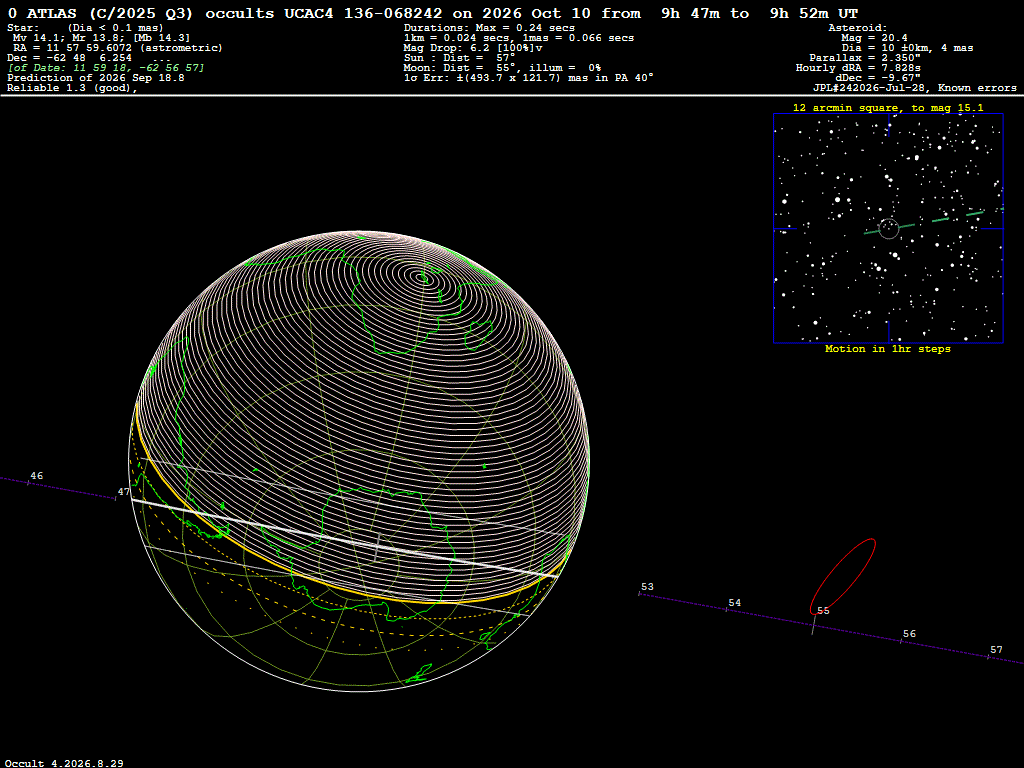Viewport: 1024px width, 768px height.
Task: Click the thick white occultation path line
Action: coord(344,538)
